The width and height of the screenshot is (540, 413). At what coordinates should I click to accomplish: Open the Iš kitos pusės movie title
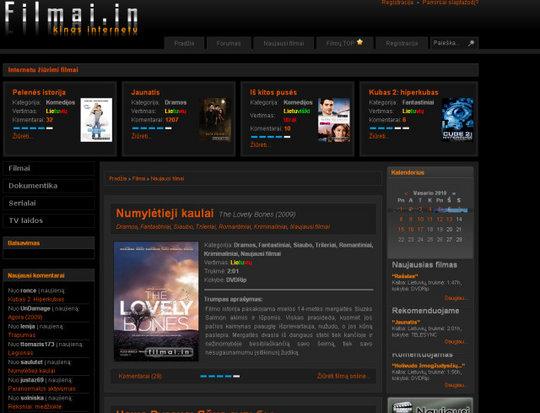273,92
